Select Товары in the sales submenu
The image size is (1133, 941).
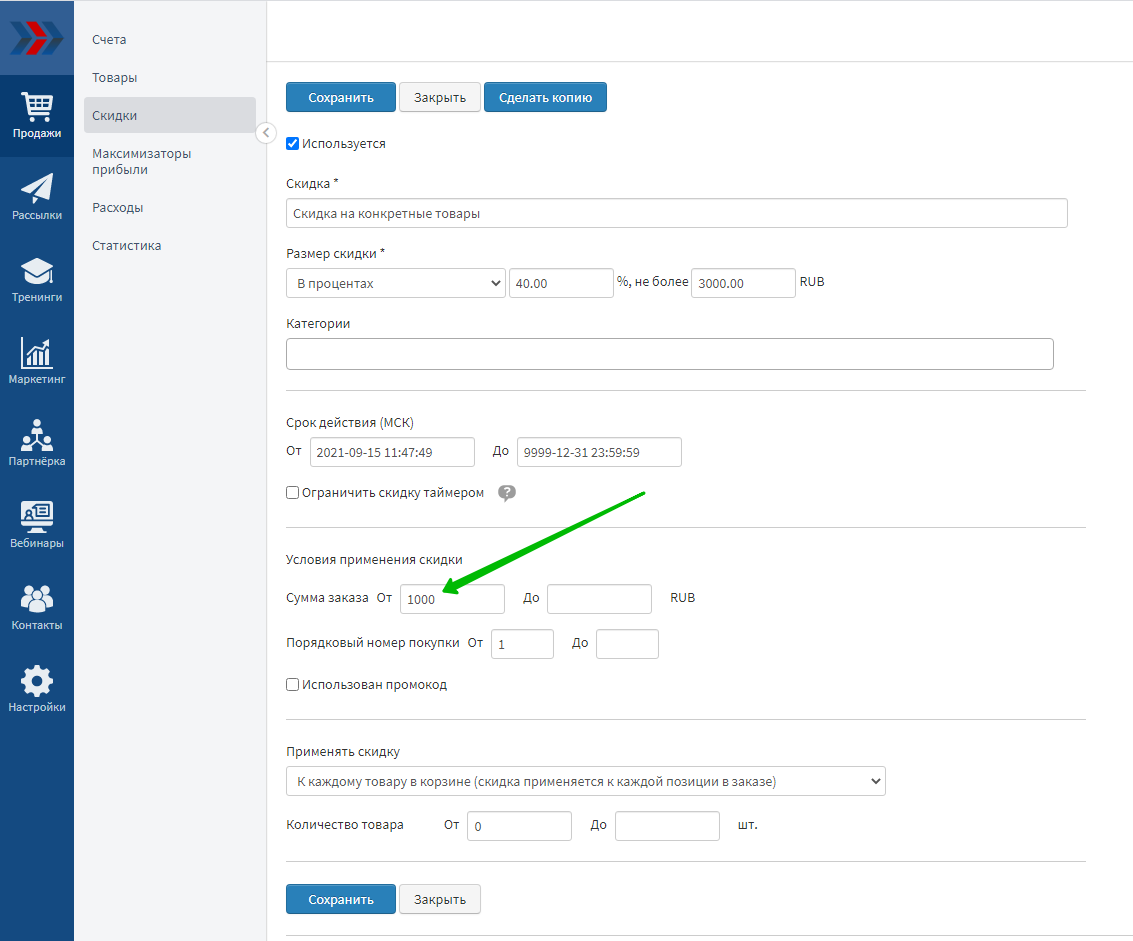[115, 77]
